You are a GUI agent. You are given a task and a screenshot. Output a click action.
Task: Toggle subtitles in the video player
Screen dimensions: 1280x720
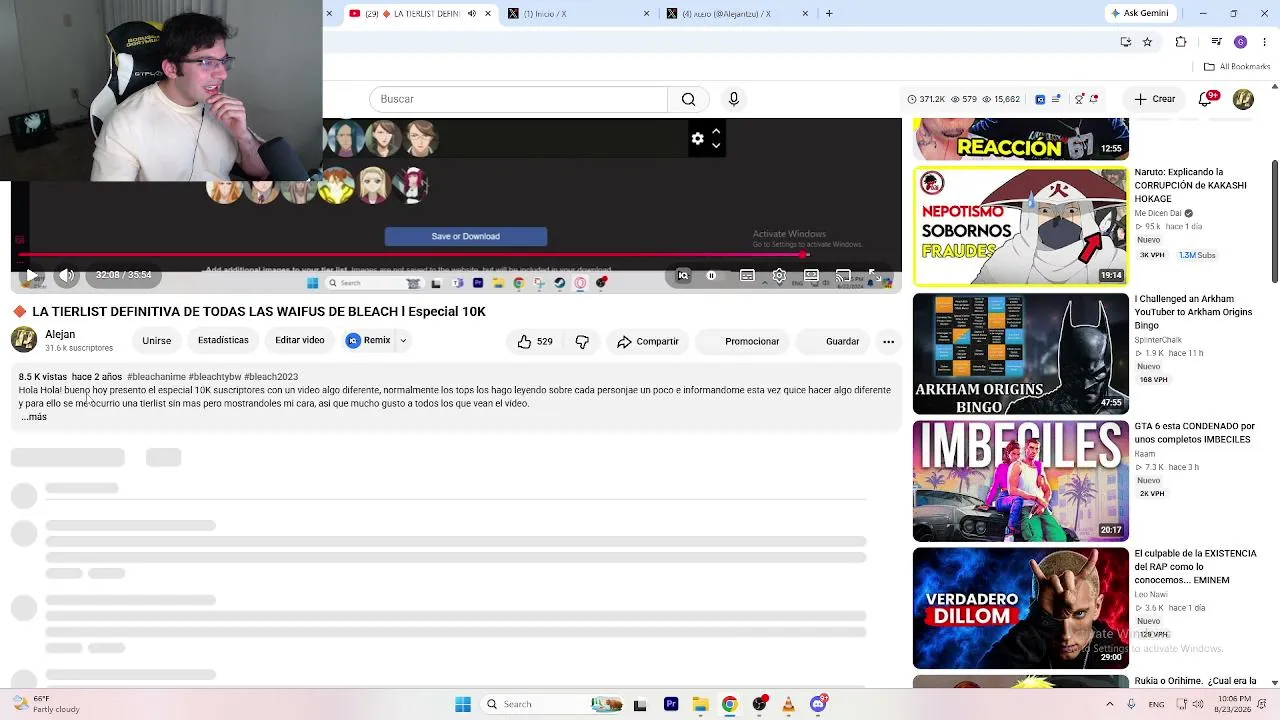747,275
